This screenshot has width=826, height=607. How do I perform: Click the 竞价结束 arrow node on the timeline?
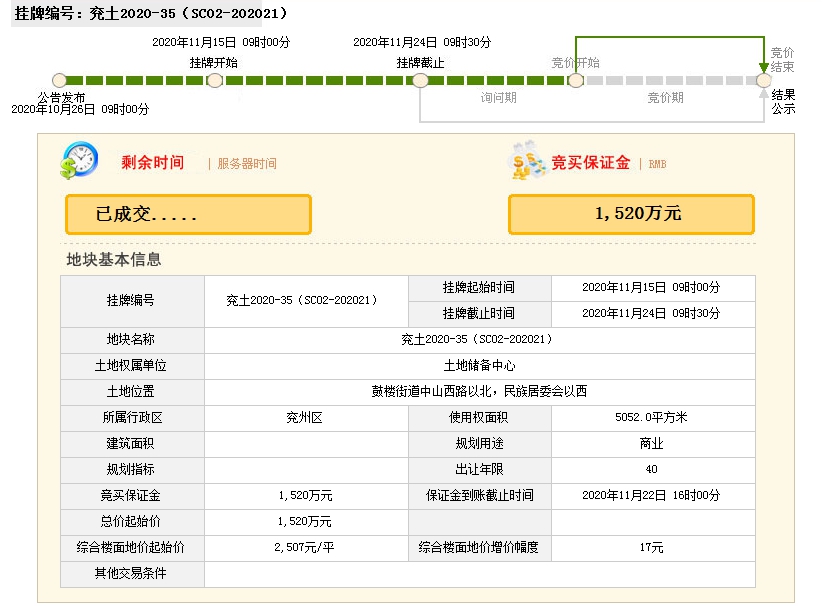(x=762, y=80)
